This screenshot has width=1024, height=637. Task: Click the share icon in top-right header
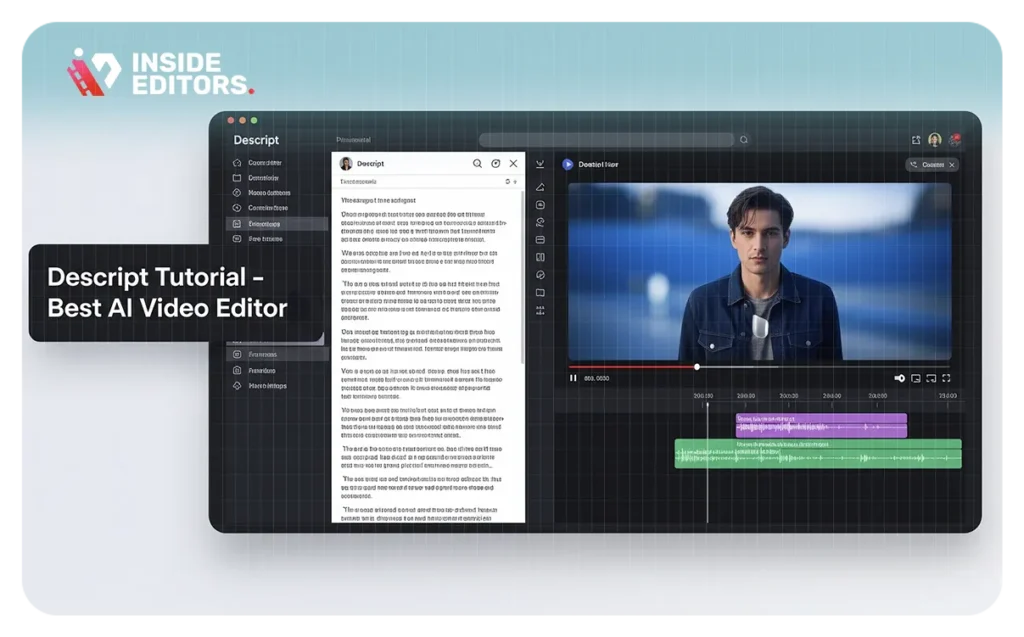916,140
